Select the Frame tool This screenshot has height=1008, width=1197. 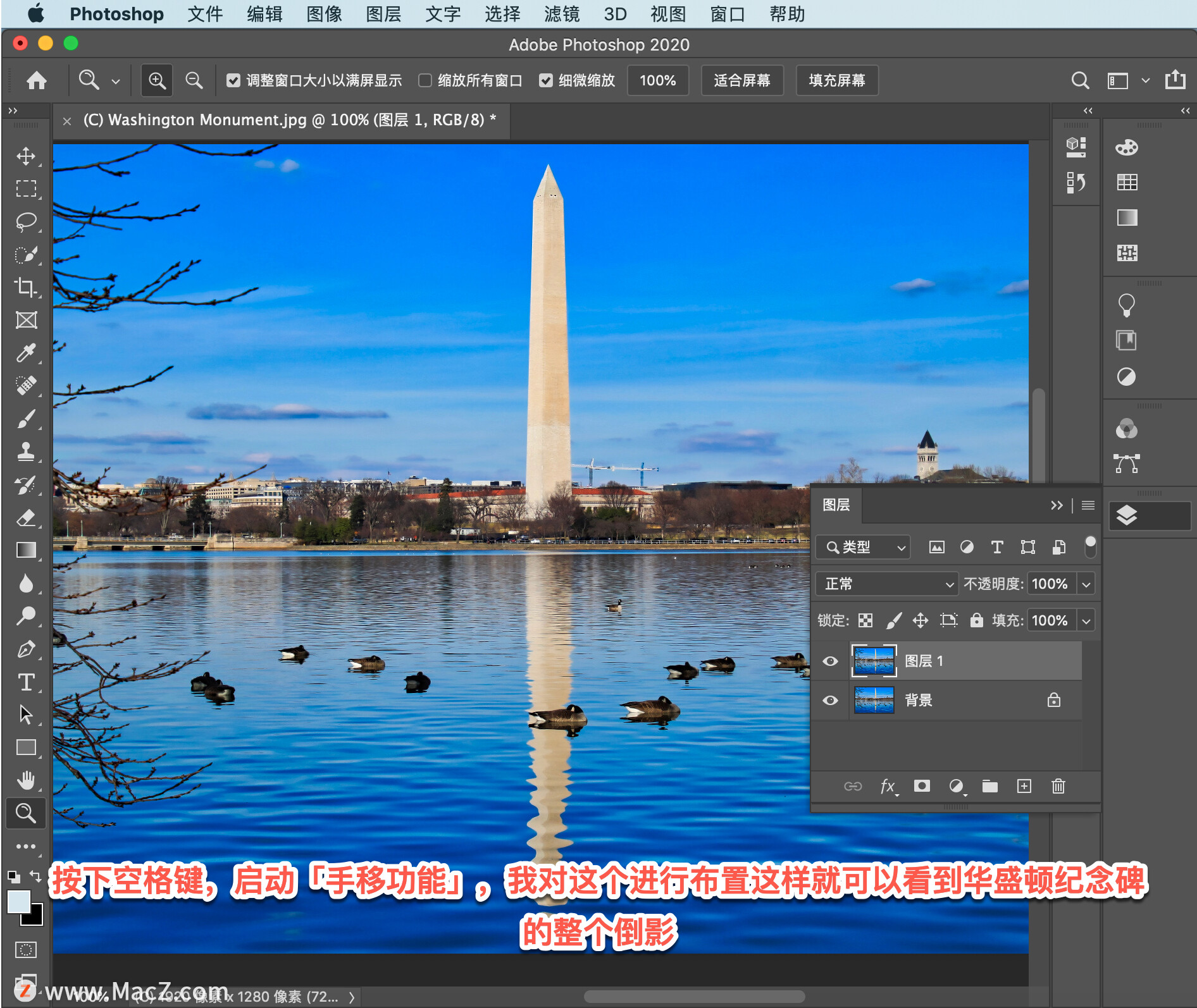pyautogui.click(x=26, y=320)
